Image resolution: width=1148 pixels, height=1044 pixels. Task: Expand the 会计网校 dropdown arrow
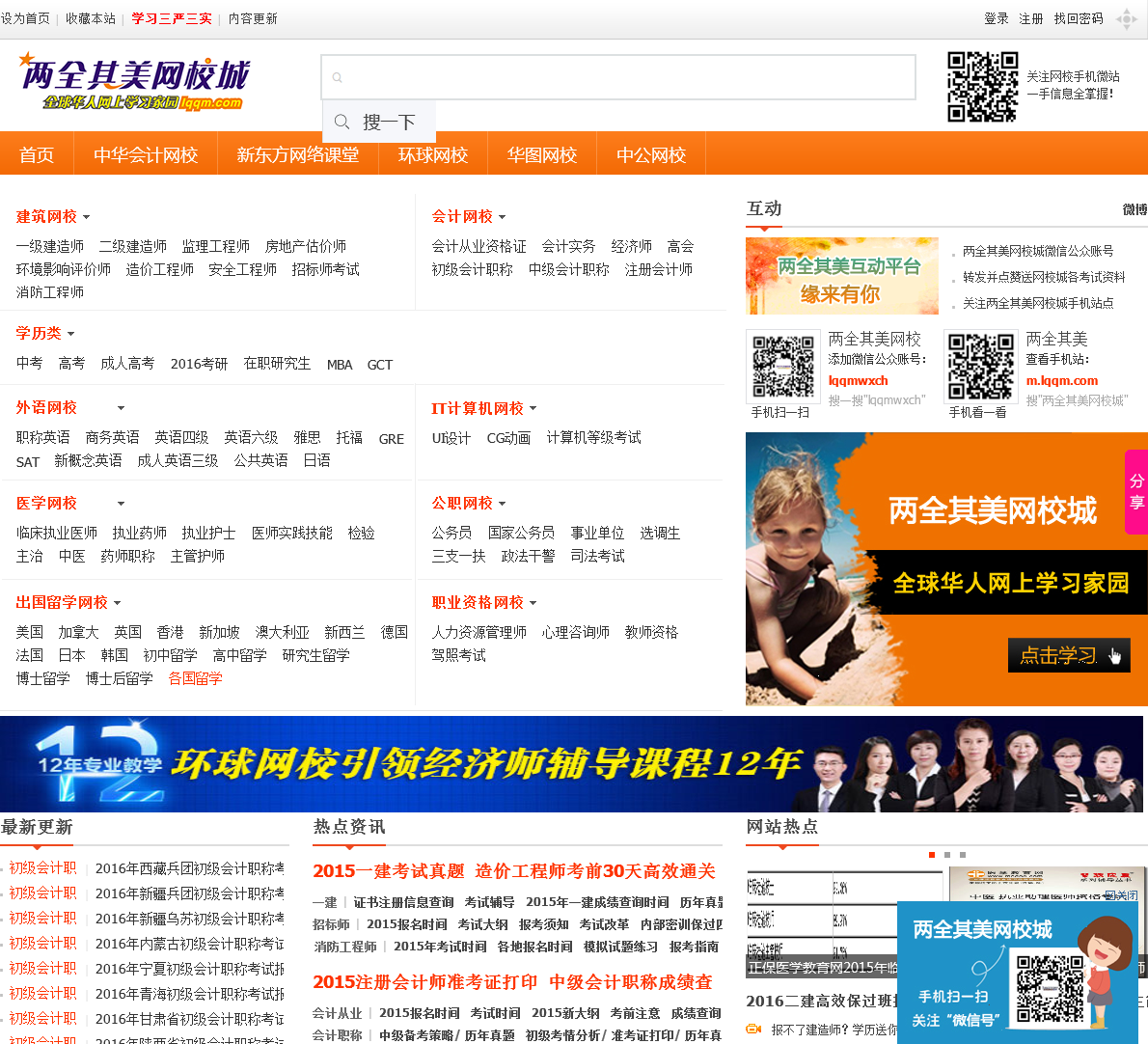pos(503,217)
